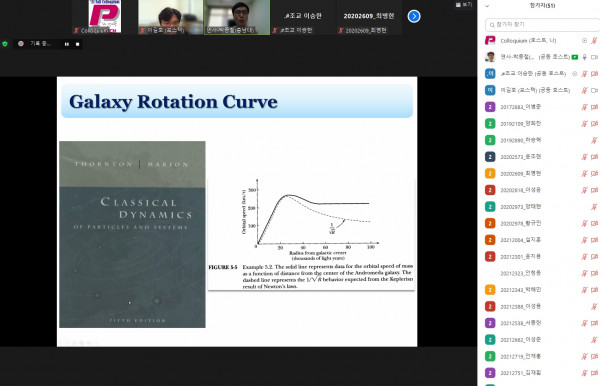Select the 20202609 participant video tile
600x386 pixels.
point(368,17)
